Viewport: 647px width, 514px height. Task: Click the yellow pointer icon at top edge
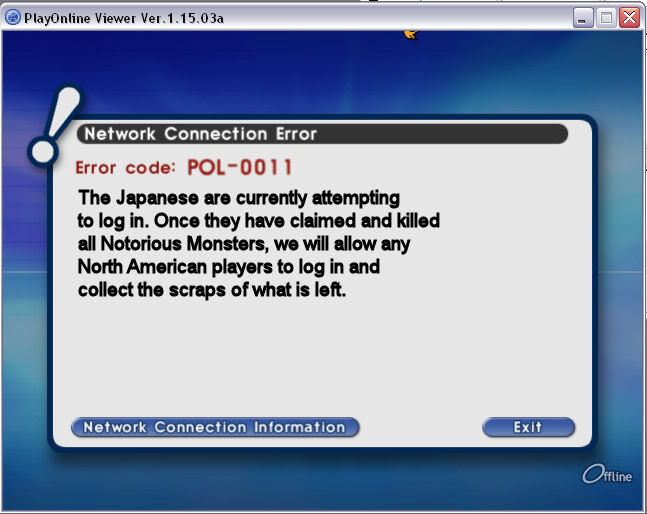tap(411, 34)
